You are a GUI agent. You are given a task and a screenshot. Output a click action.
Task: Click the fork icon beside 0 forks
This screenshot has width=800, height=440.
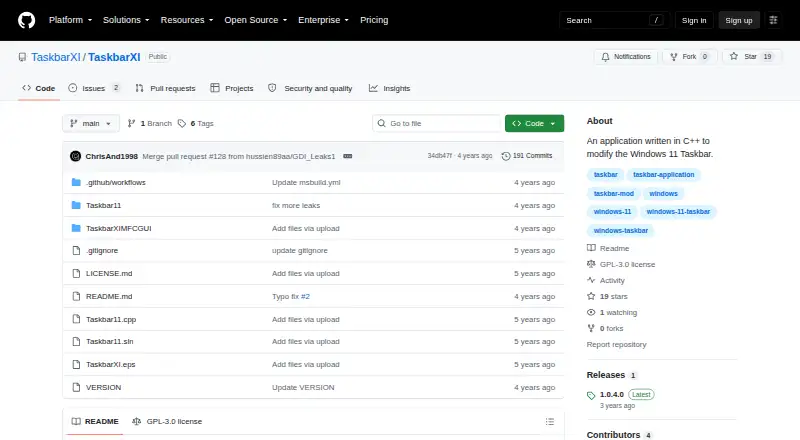(x=591, y=328)
